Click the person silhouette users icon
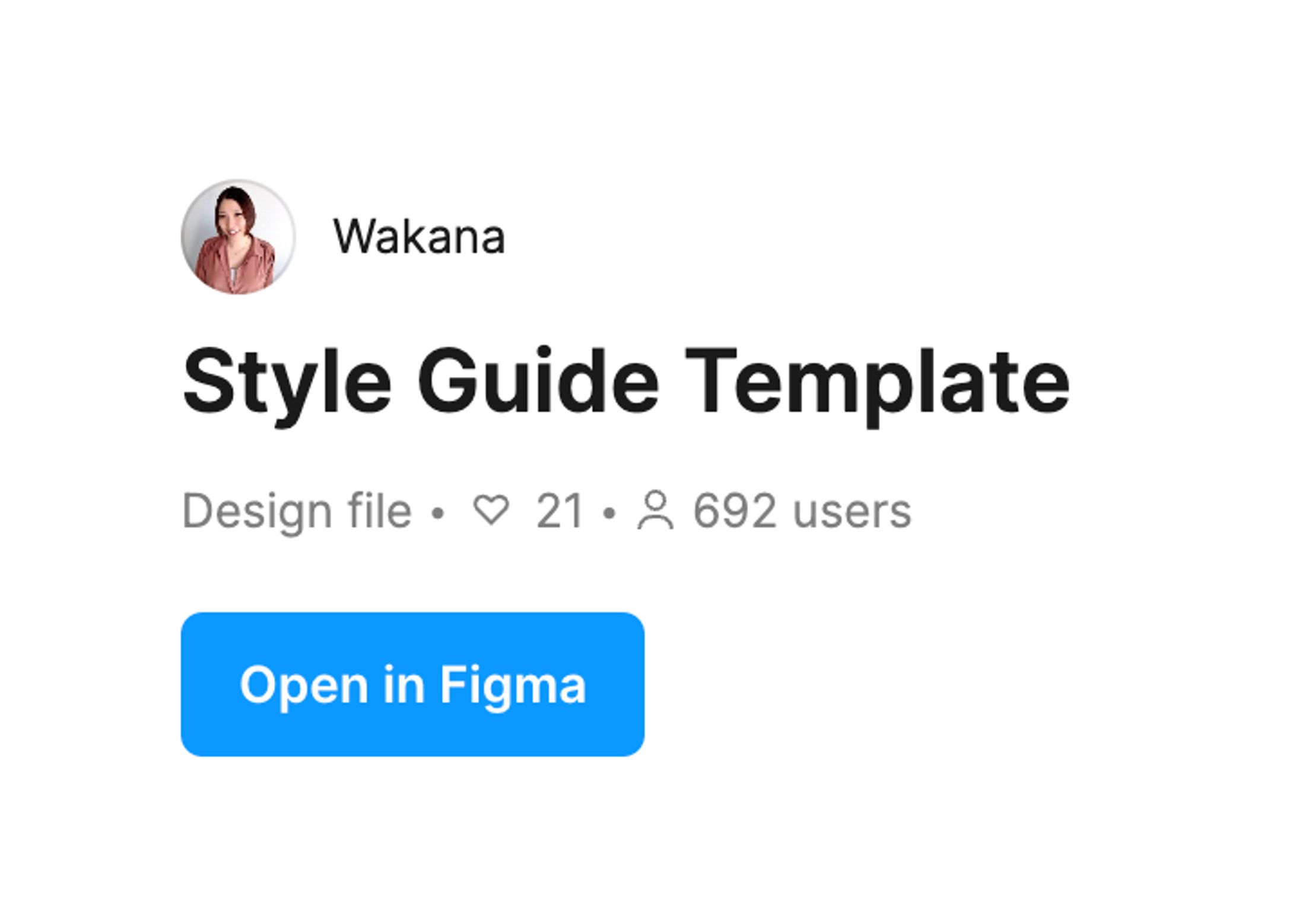 (655, 509)
